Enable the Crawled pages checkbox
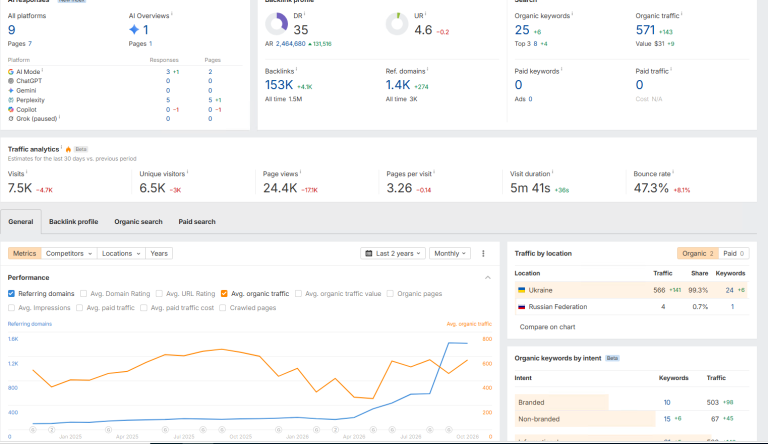This screenshot has height=444, width=768. click(x=222, y=308)
